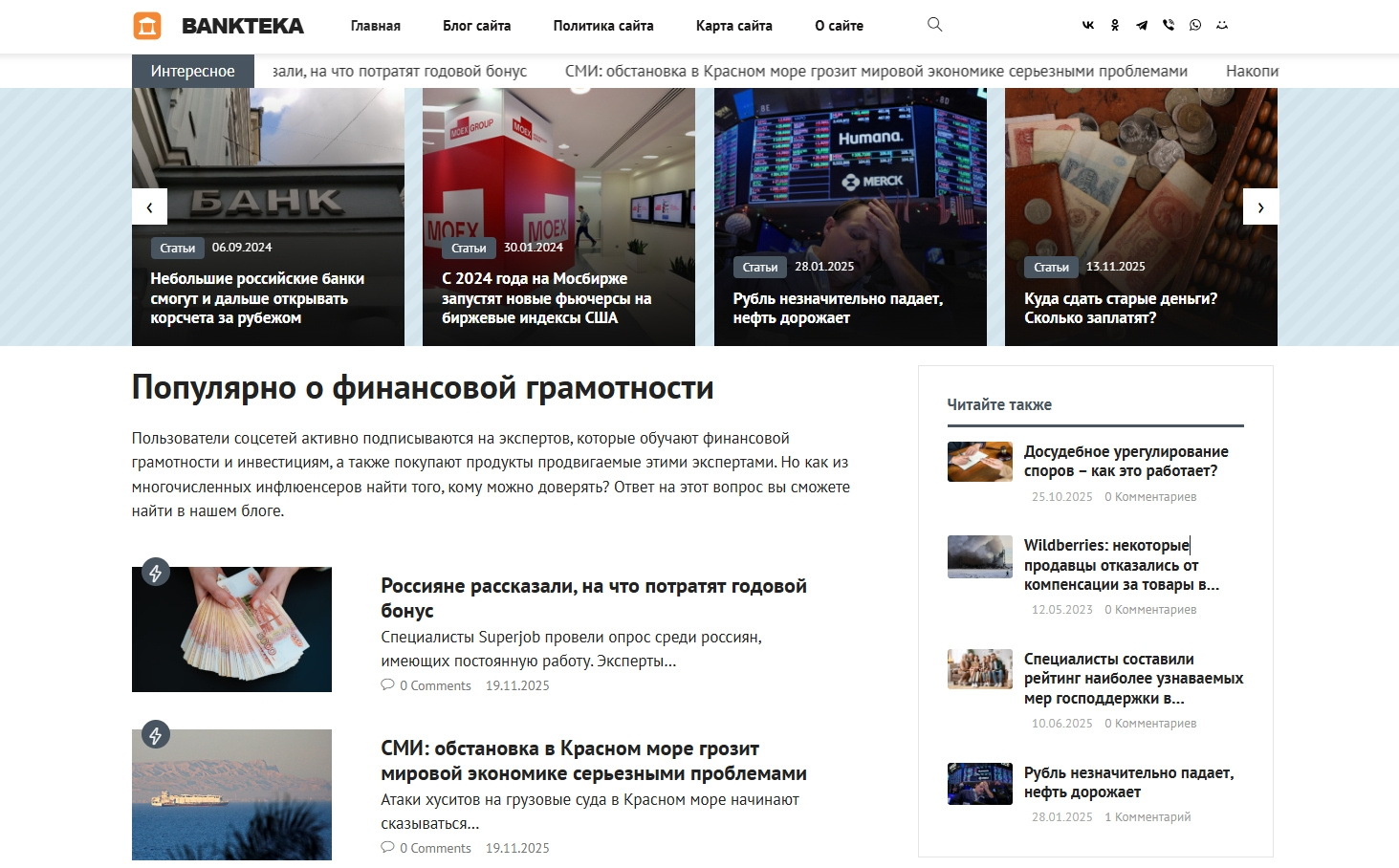Open 0 Комментариев under господдержки item
1399x868 pixels.
1150,724
